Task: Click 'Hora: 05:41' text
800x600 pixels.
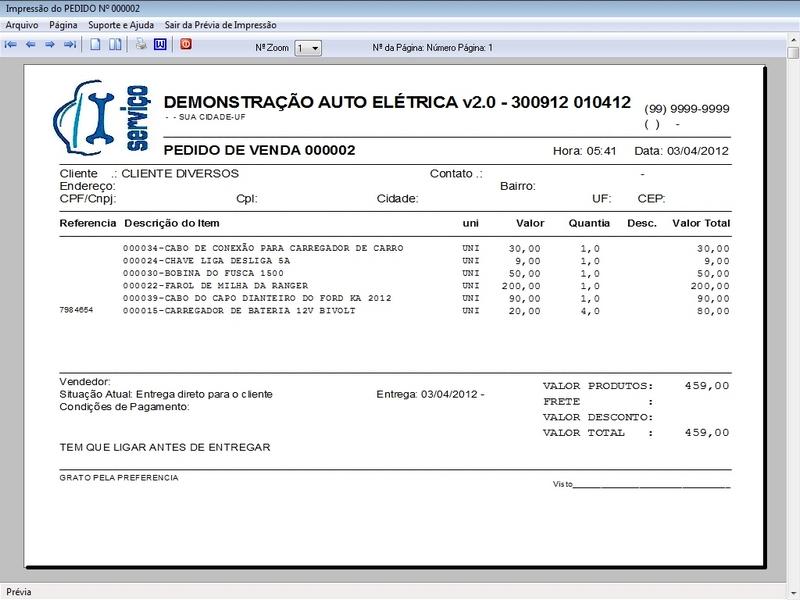Action: tap(585, 151)
